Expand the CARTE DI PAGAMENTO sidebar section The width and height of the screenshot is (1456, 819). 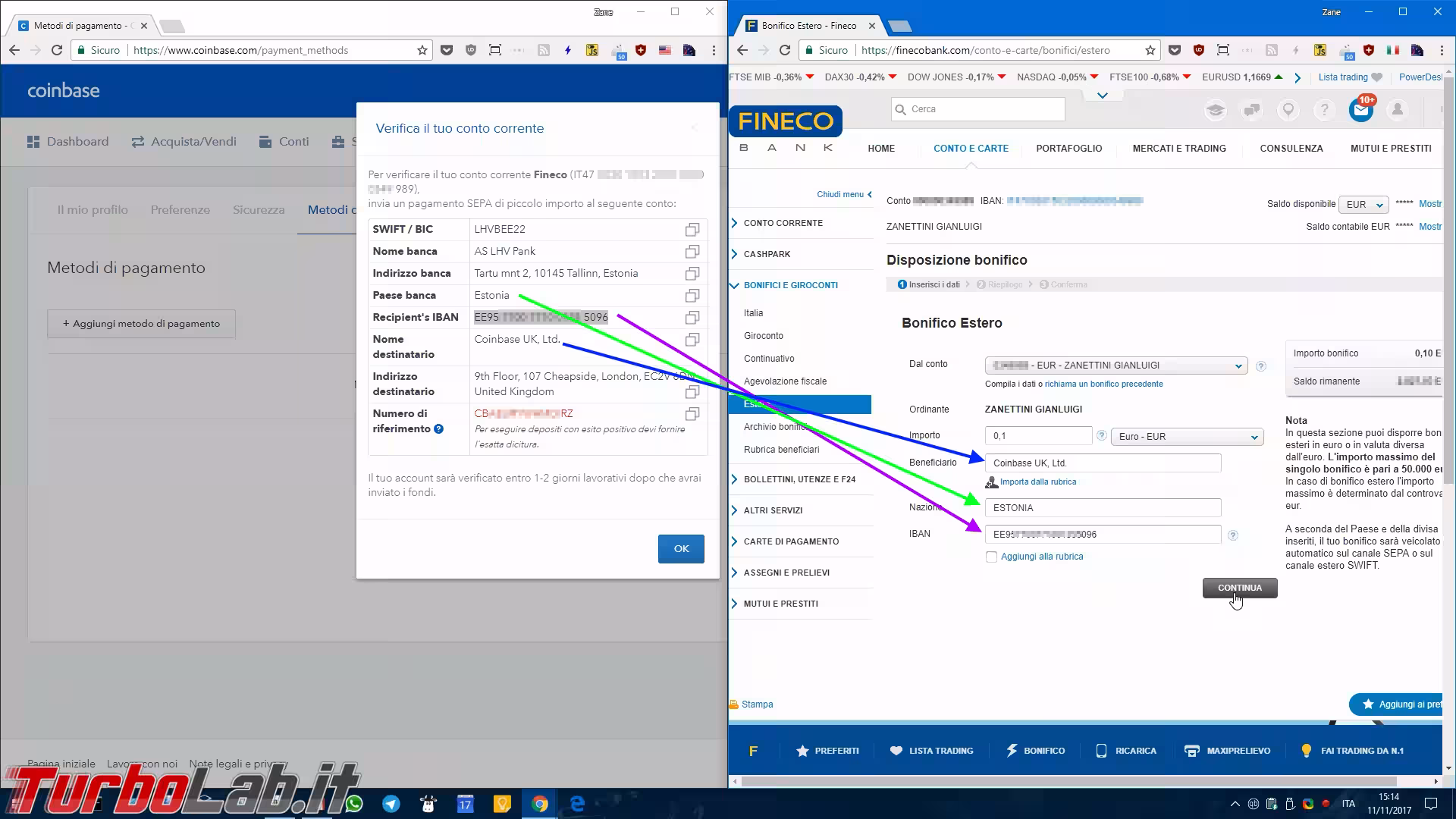pyautogui.click(x=791, y=541)
